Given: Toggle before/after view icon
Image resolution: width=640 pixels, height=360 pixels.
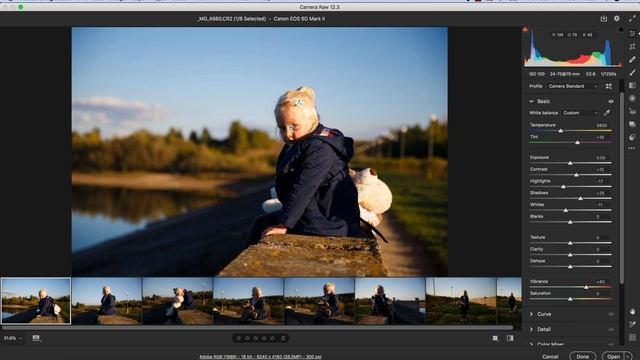Looking at the screenshot, I should 510,338.
